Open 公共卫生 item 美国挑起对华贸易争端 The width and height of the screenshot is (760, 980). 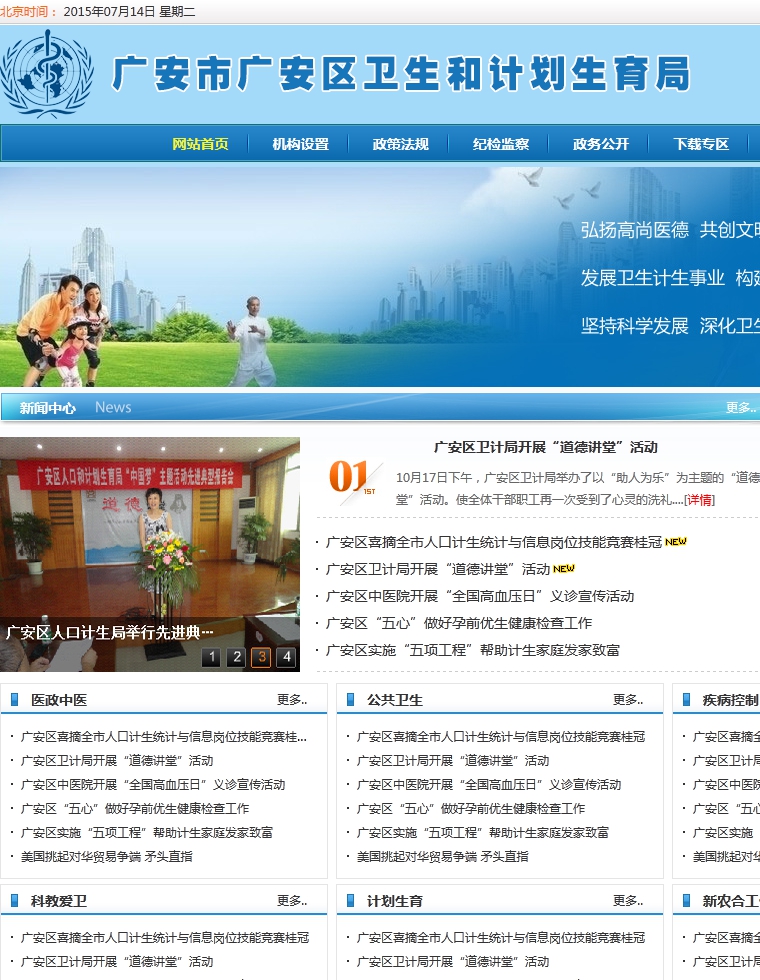coord(442,856)
